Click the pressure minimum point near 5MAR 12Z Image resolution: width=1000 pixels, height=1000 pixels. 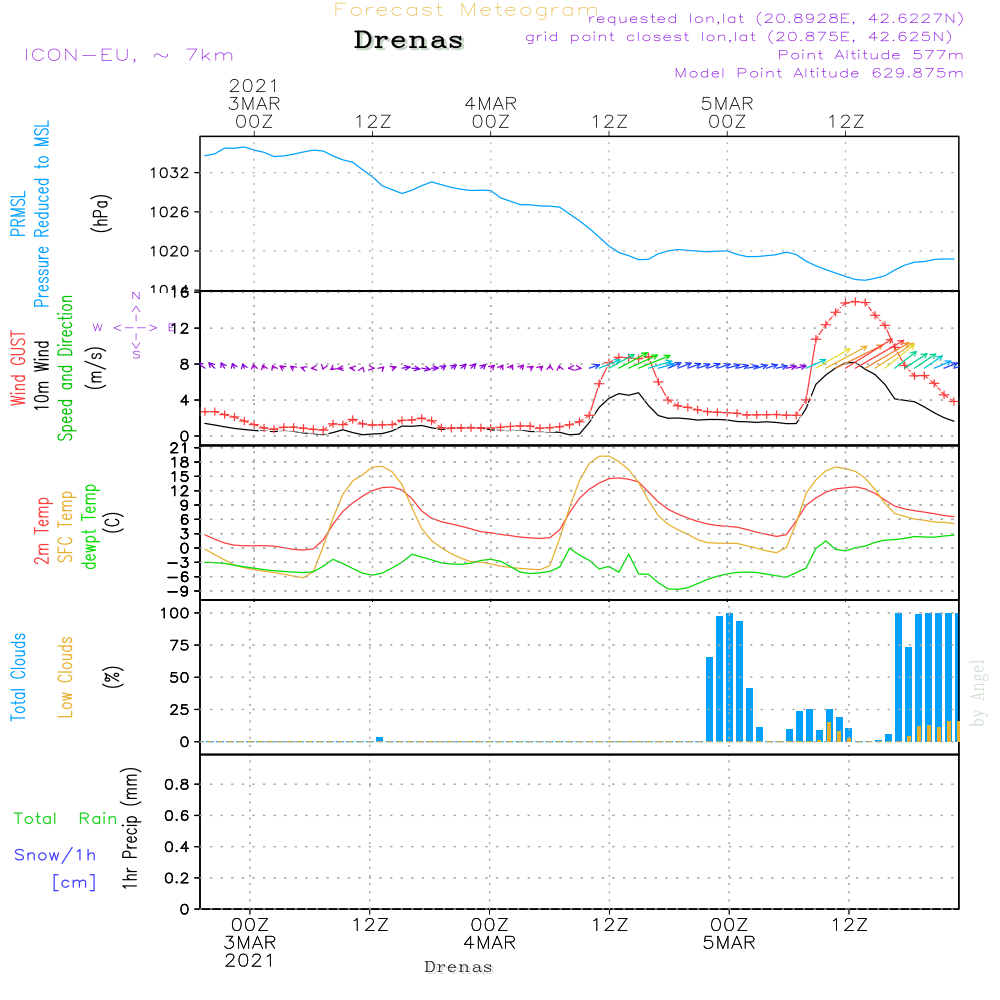[x=864, y=280]
